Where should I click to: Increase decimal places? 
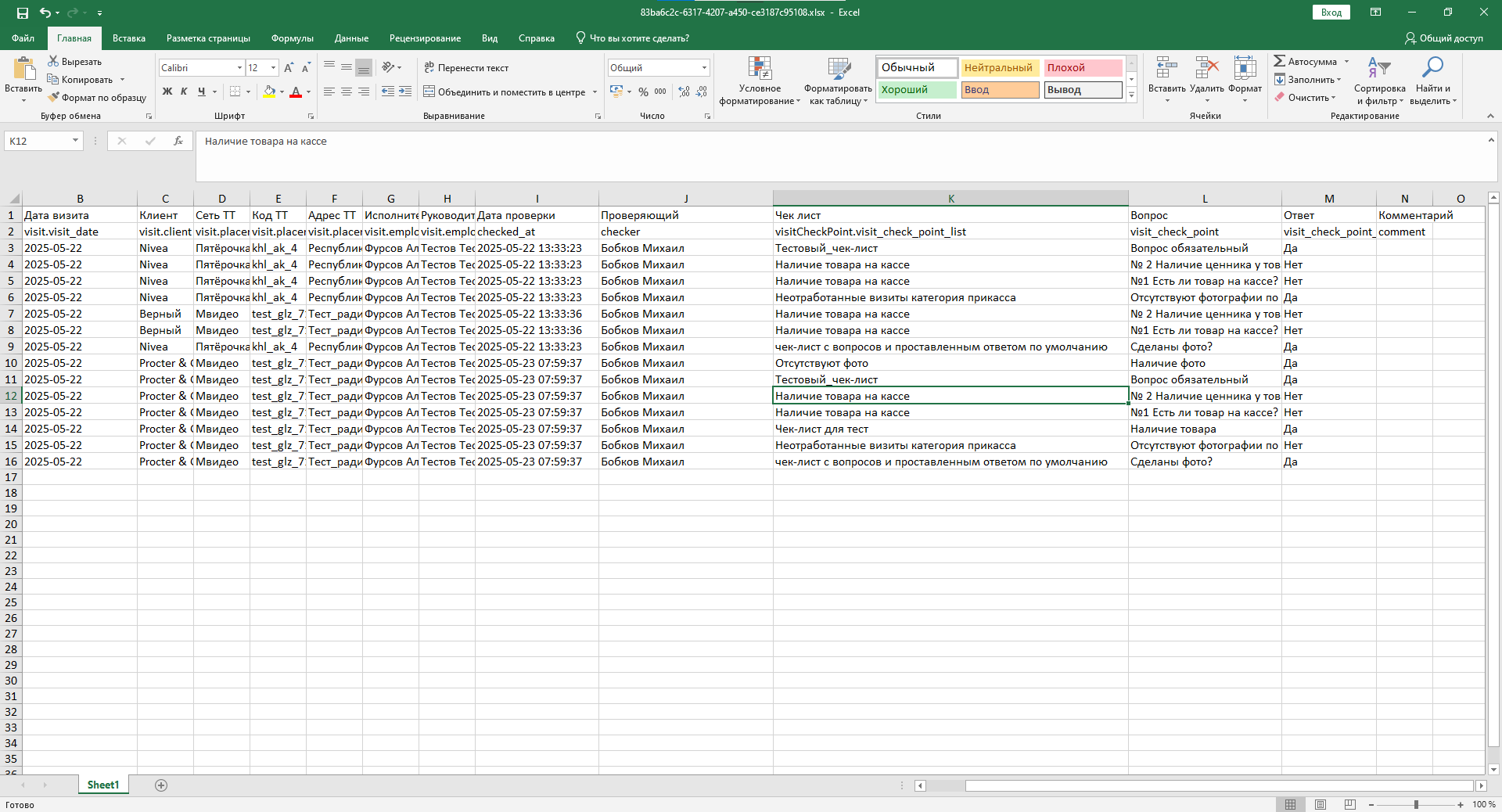click(x=685, y=92)
